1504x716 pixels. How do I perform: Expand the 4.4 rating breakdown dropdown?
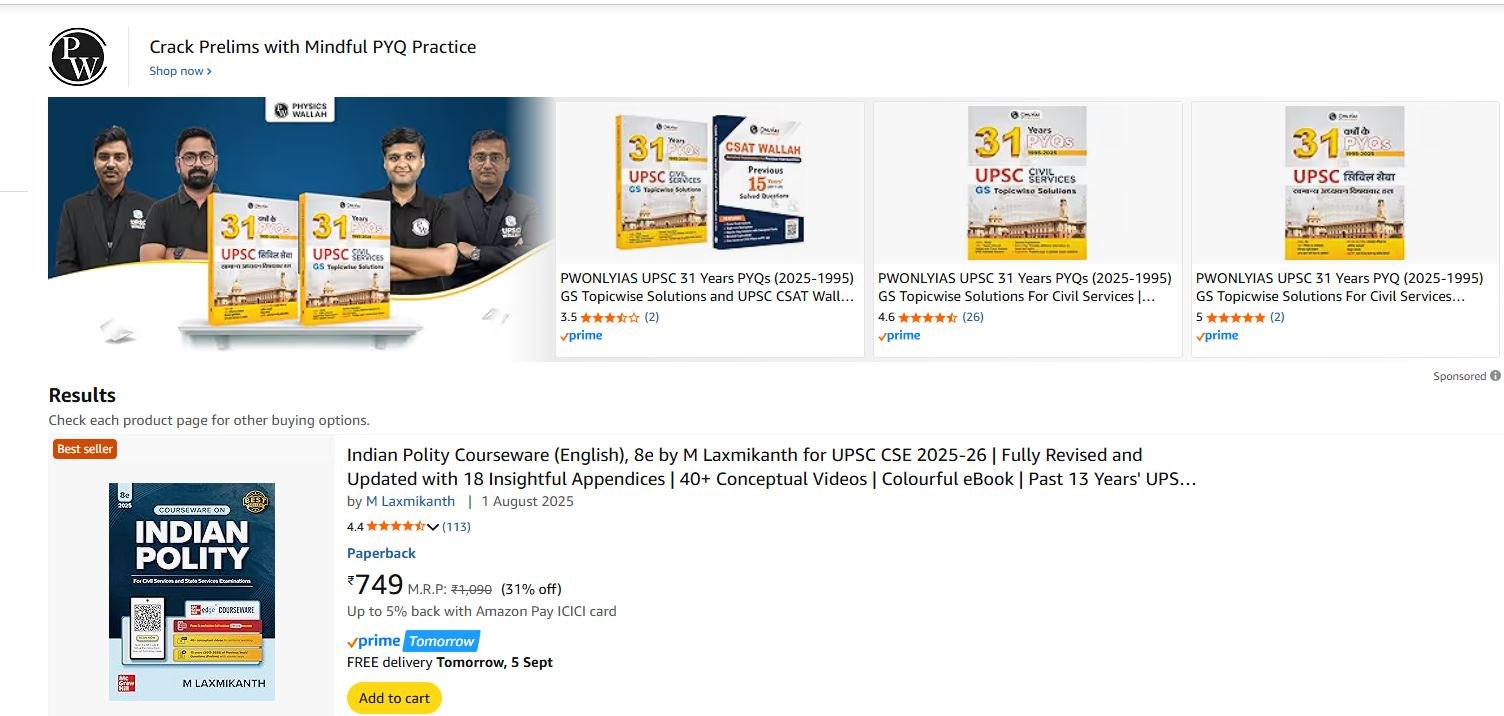[434, 524]
